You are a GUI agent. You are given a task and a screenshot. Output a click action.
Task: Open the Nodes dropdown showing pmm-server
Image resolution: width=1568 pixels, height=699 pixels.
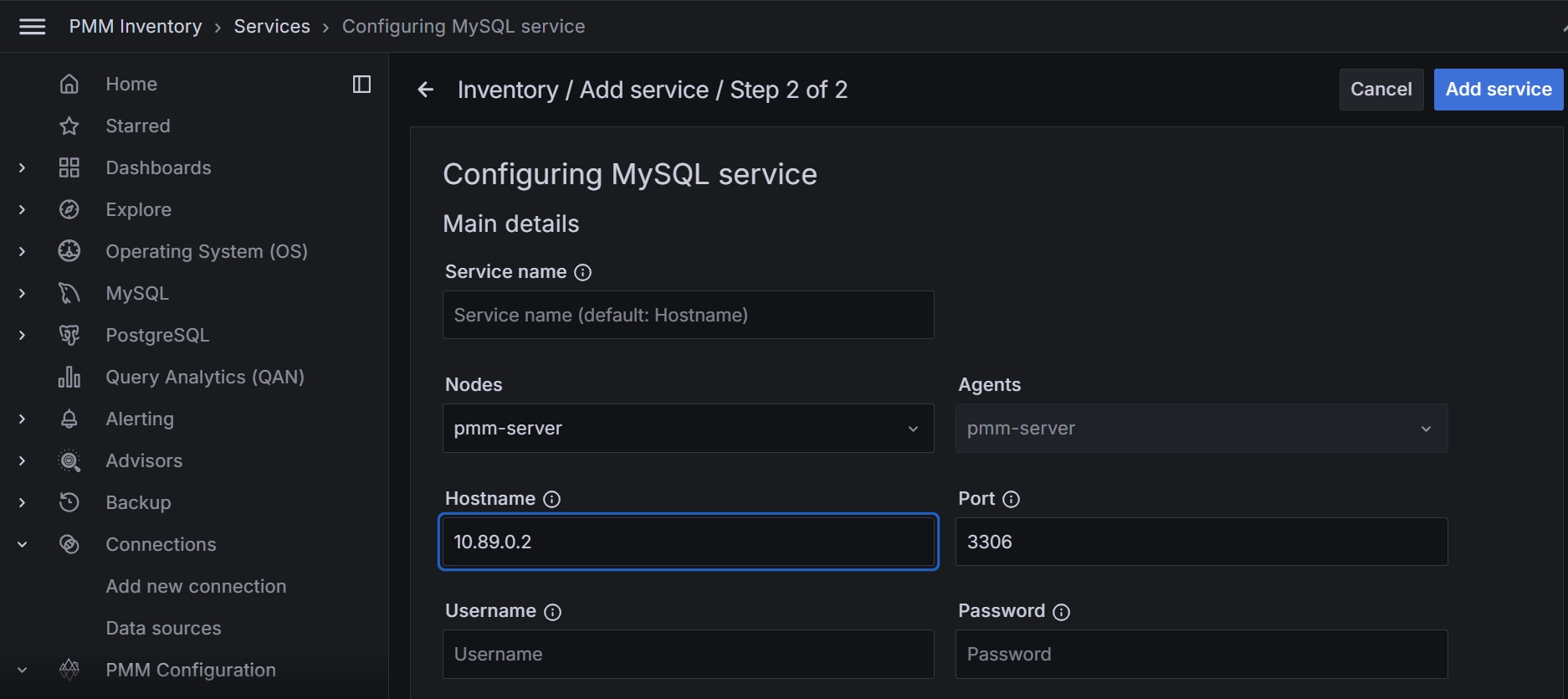(x=688, y=428)
